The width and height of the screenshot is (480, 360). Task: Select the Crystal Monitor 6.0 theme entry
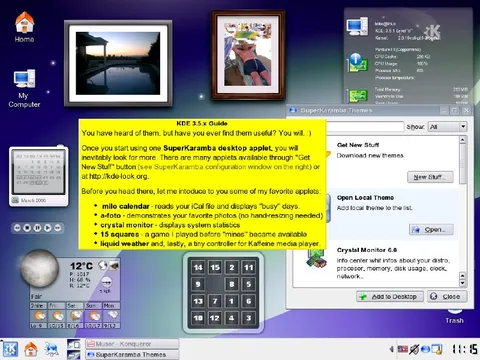coord(376,263)
